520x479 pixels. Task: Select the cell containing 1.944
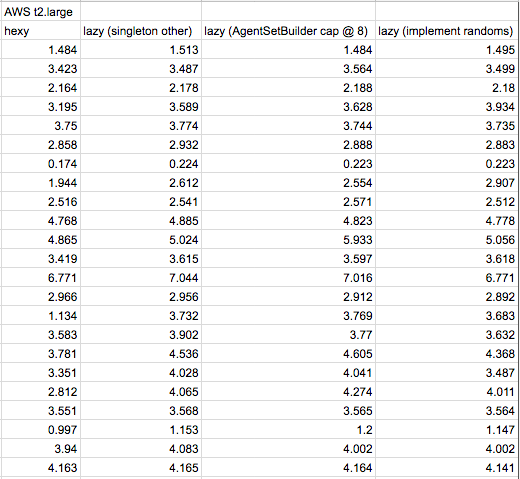pos(41,183)
